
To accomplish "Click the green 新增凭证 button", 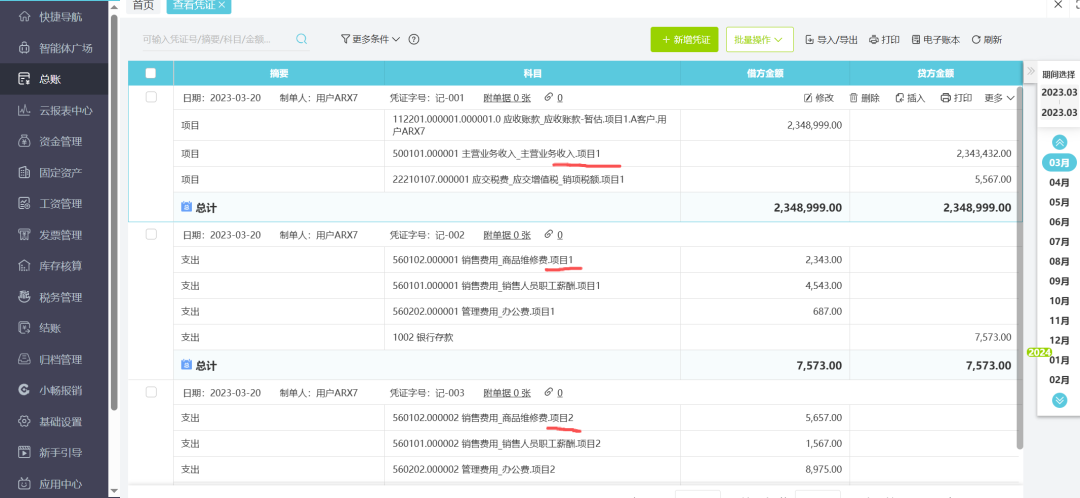I will 684,40.
